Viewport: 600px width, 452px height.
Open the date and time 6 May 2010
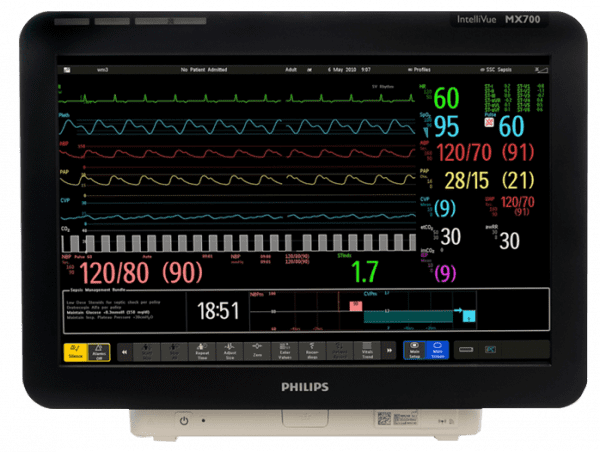pyautogui.click(x=349, y=70)
